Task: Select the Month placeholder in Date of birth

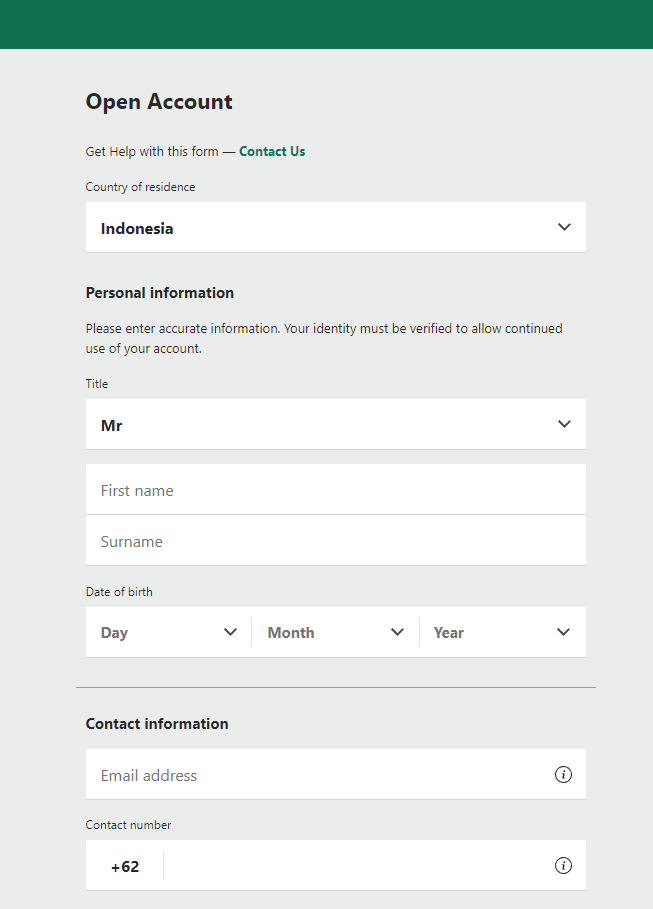Action: pos(291,633)
